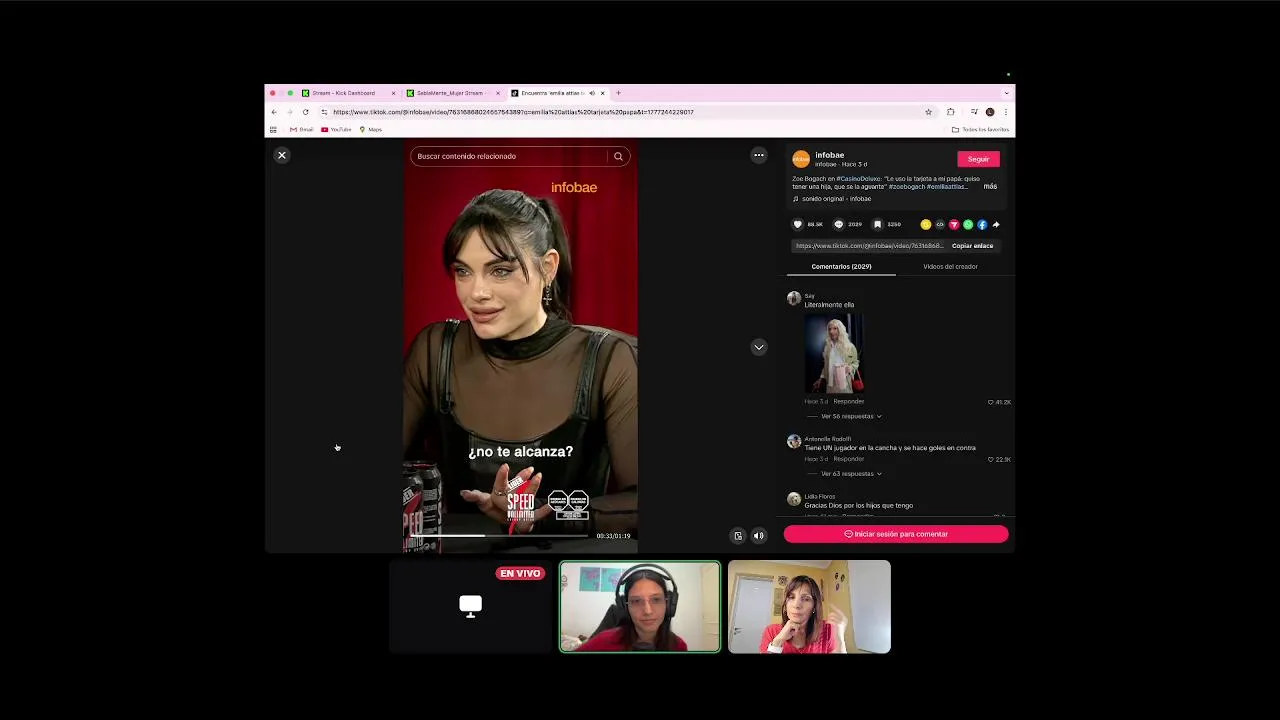Screen dimensions: 1280x720
Task: Open the Maps bookmark
Action: point(371,129)
